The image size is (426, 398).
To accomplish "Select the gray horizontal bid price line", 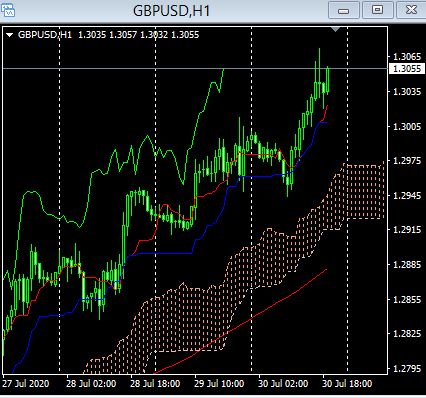I will pos(195,69).
